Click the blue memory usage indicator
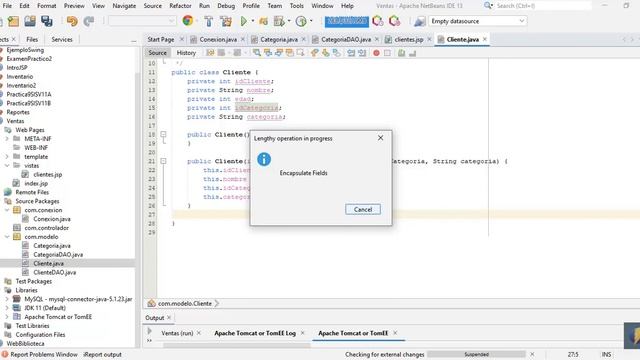 click(347, 21)
